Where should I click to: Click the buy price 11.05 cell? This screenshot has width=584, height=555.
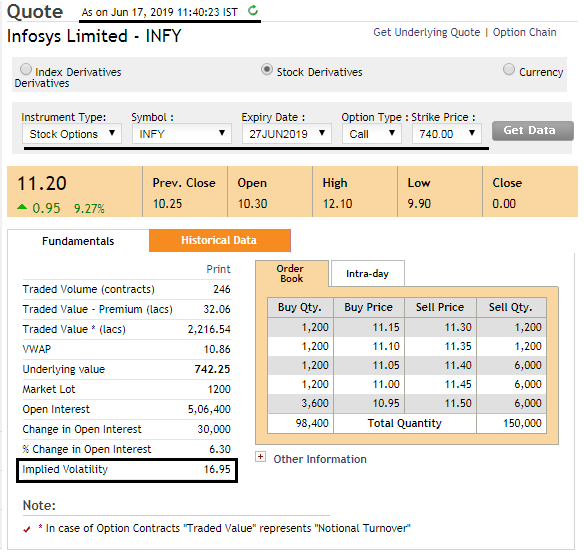[x=369, y=365]
